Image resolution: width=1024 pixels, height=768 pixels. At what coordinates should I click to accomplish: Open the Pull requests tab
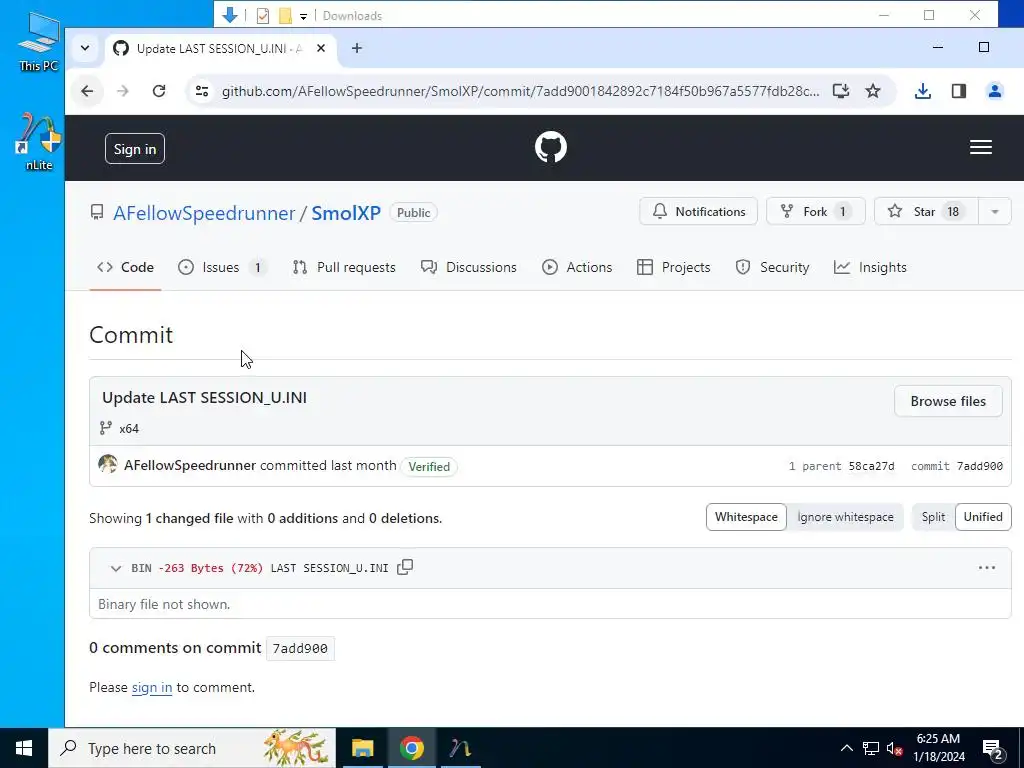pyautogui.click(x=344, y=267)
